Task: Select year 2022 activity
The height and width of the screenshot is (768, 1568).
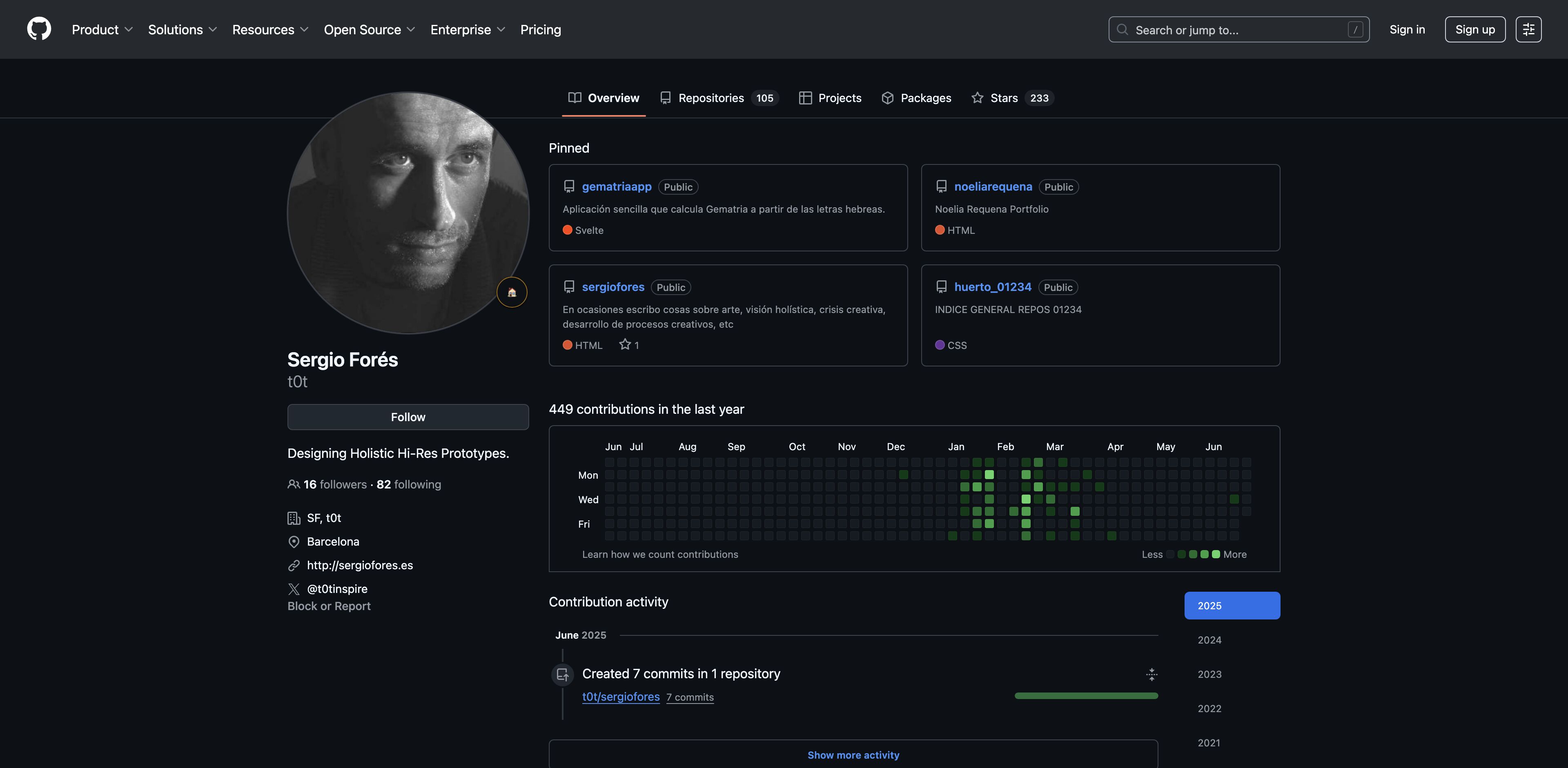Action: (x=1232, y=708)
